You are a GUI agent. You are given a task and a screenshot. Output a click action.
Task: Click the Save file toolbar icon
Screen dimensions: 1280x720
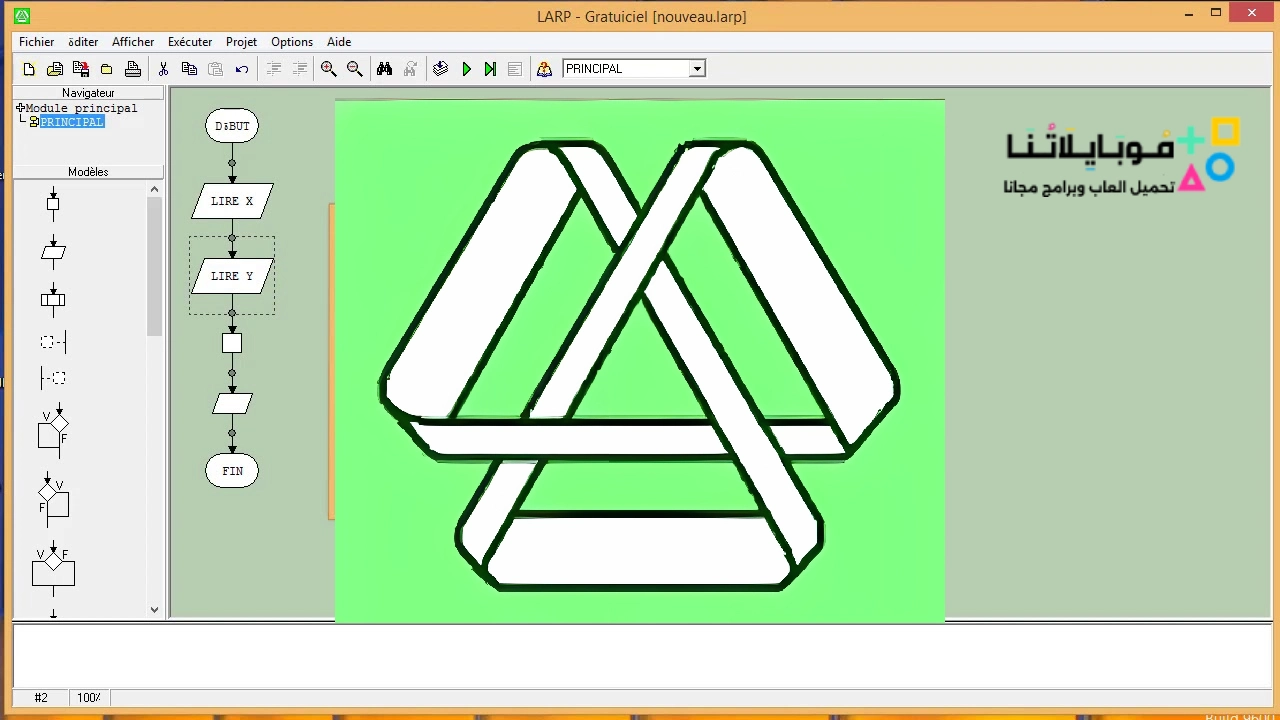coord(81,69)
